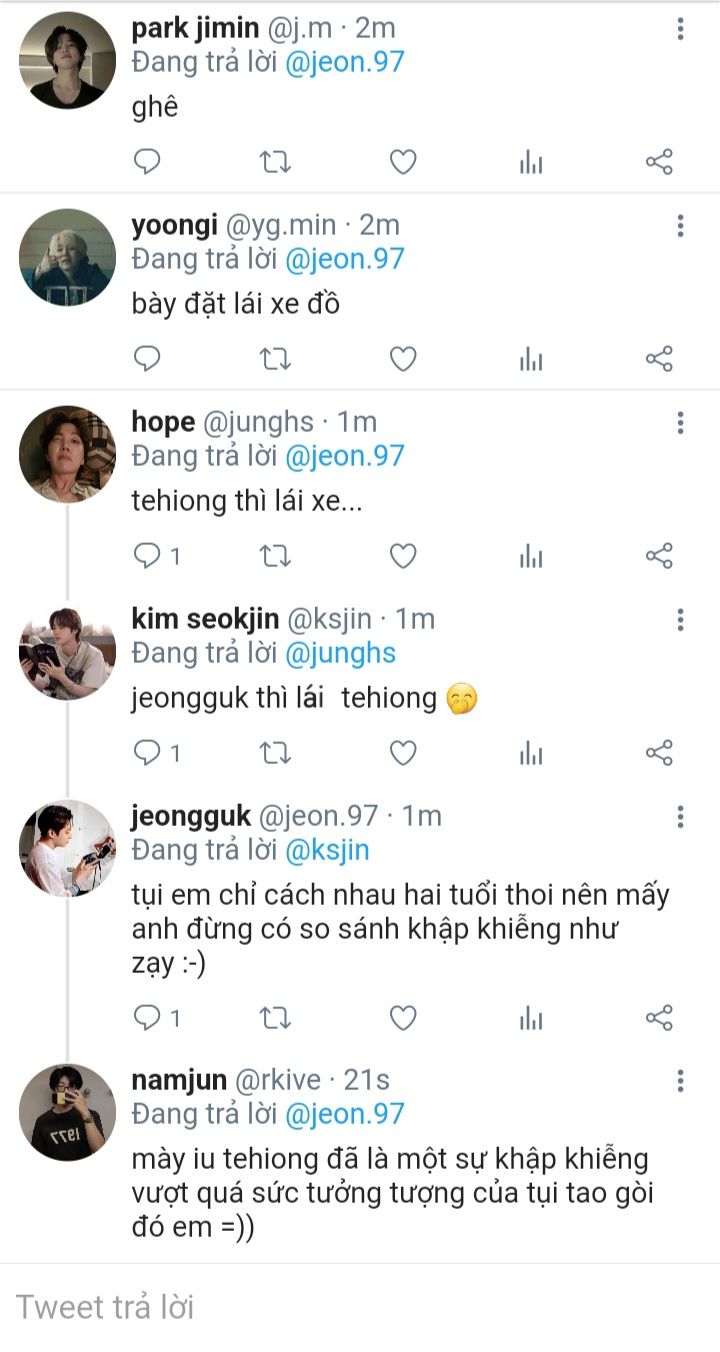View analytics on hope's tweet

click(531, 556)
